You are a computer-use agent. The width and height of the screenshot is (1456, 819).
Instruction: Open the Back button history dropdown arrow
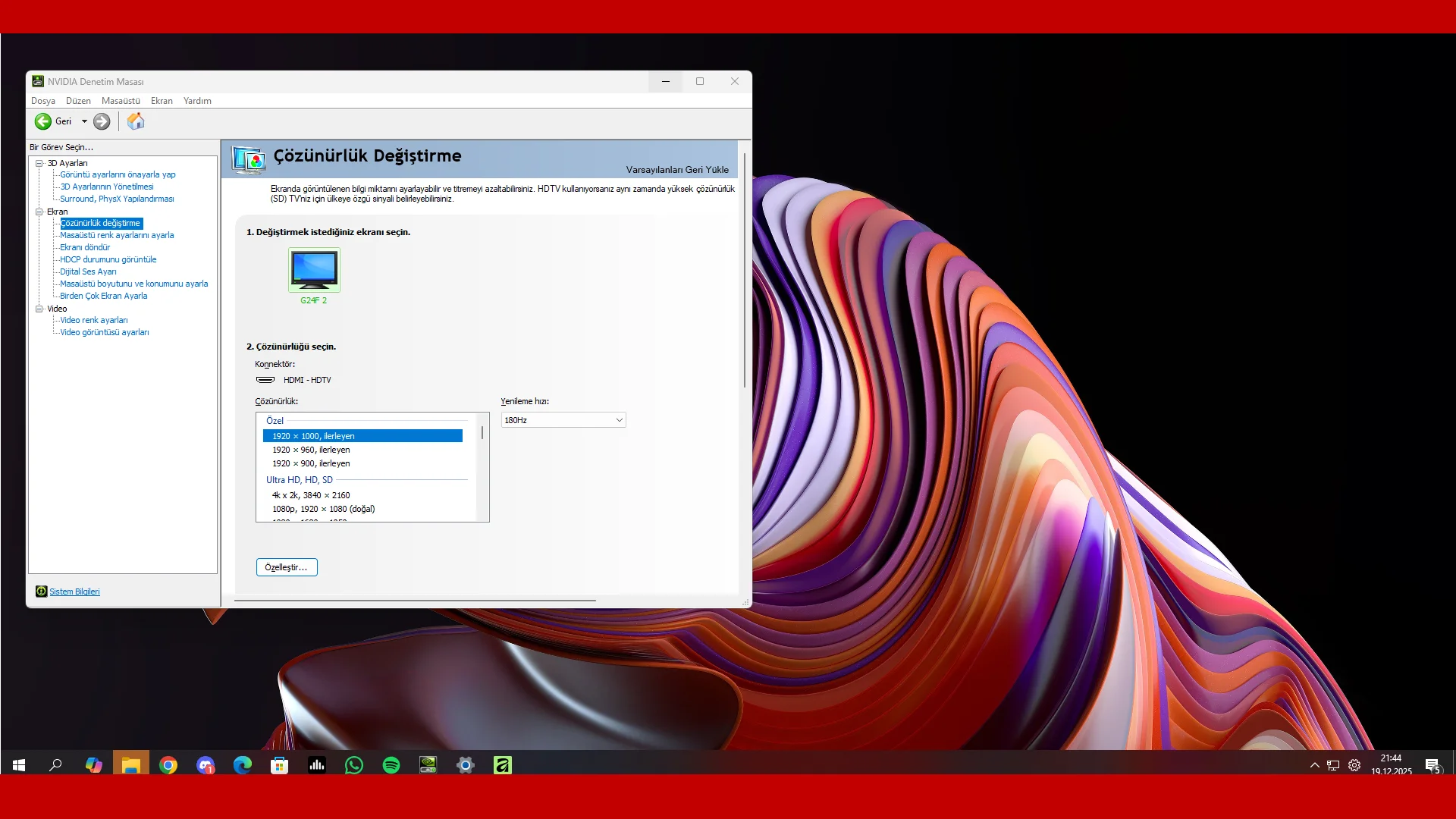84,121
